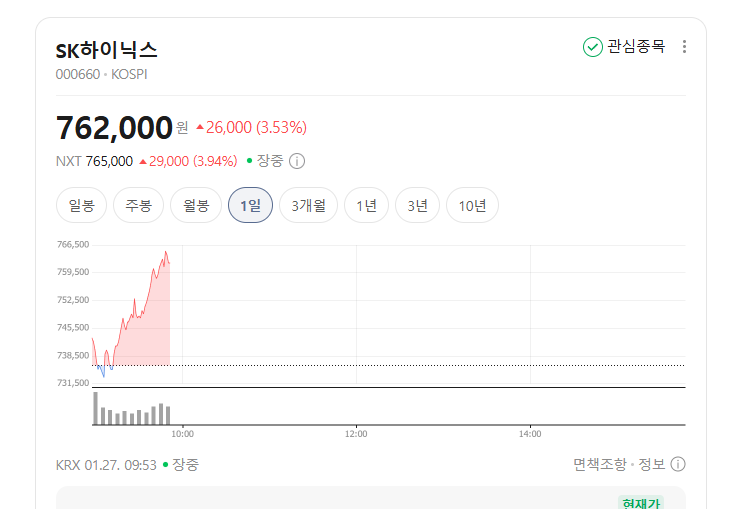Show the 3개월 chart range
The width and height of the screenshot is (739, 509).
(x=308, y=206)
